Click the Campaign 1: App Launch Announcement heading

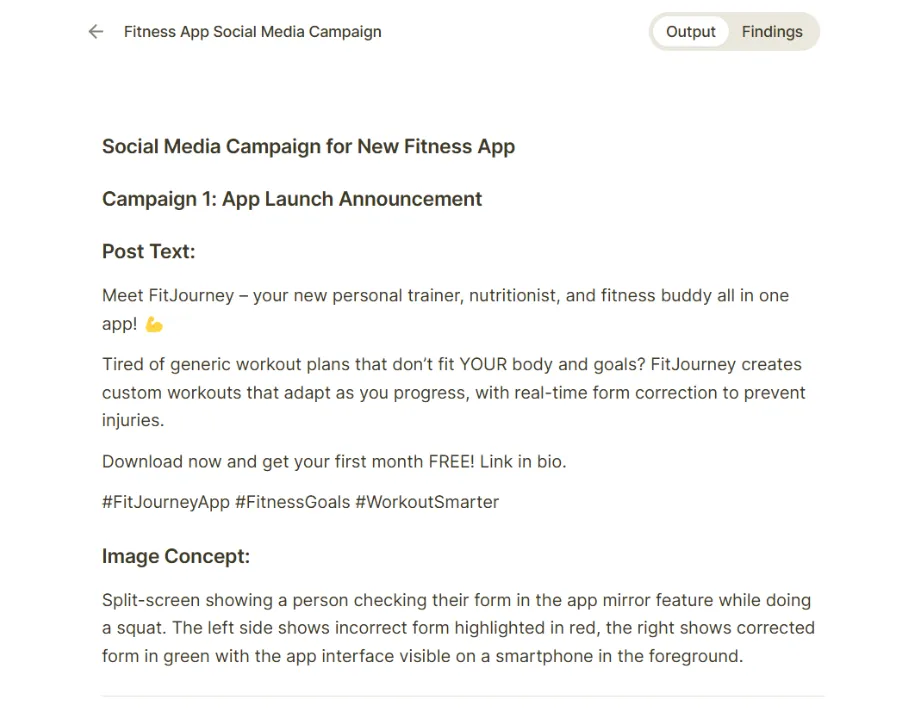coord(292,199)
